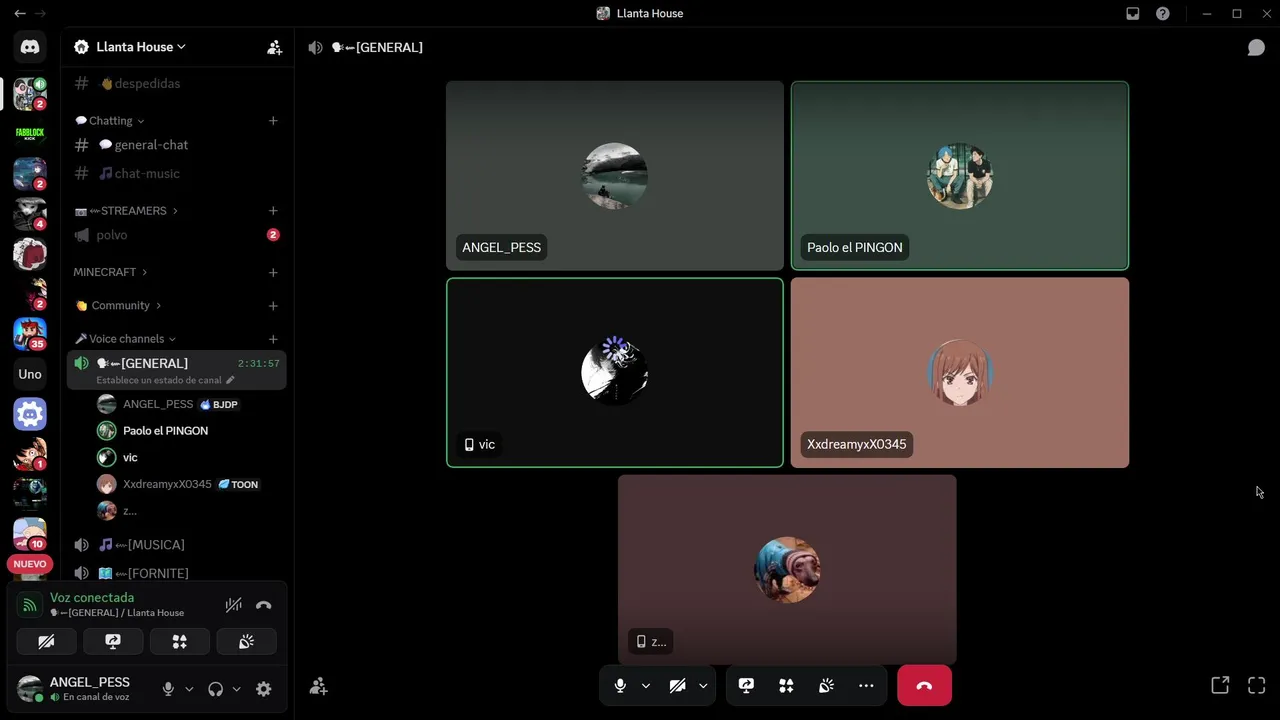Open the general-chat text channel
This screenshot has width=1280, height=720.
[x=176, y=145]
